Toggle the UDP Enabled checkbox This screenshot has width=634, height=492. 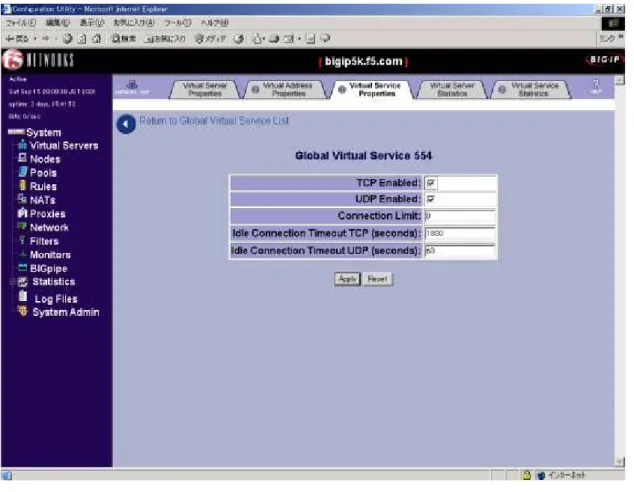coord(431,199)
